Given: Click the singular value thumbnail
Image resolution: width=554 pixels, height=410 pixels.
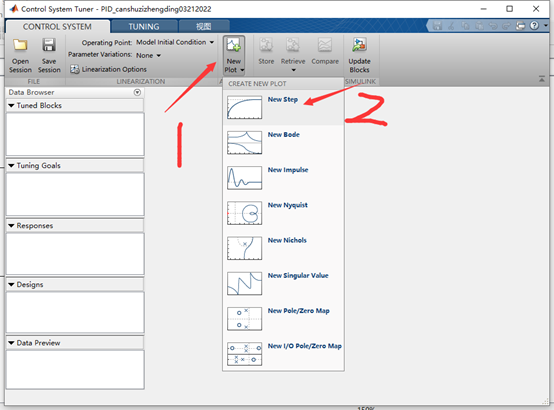Looking at the screenshot, I should pyautogui.click(x=244, y=283).
